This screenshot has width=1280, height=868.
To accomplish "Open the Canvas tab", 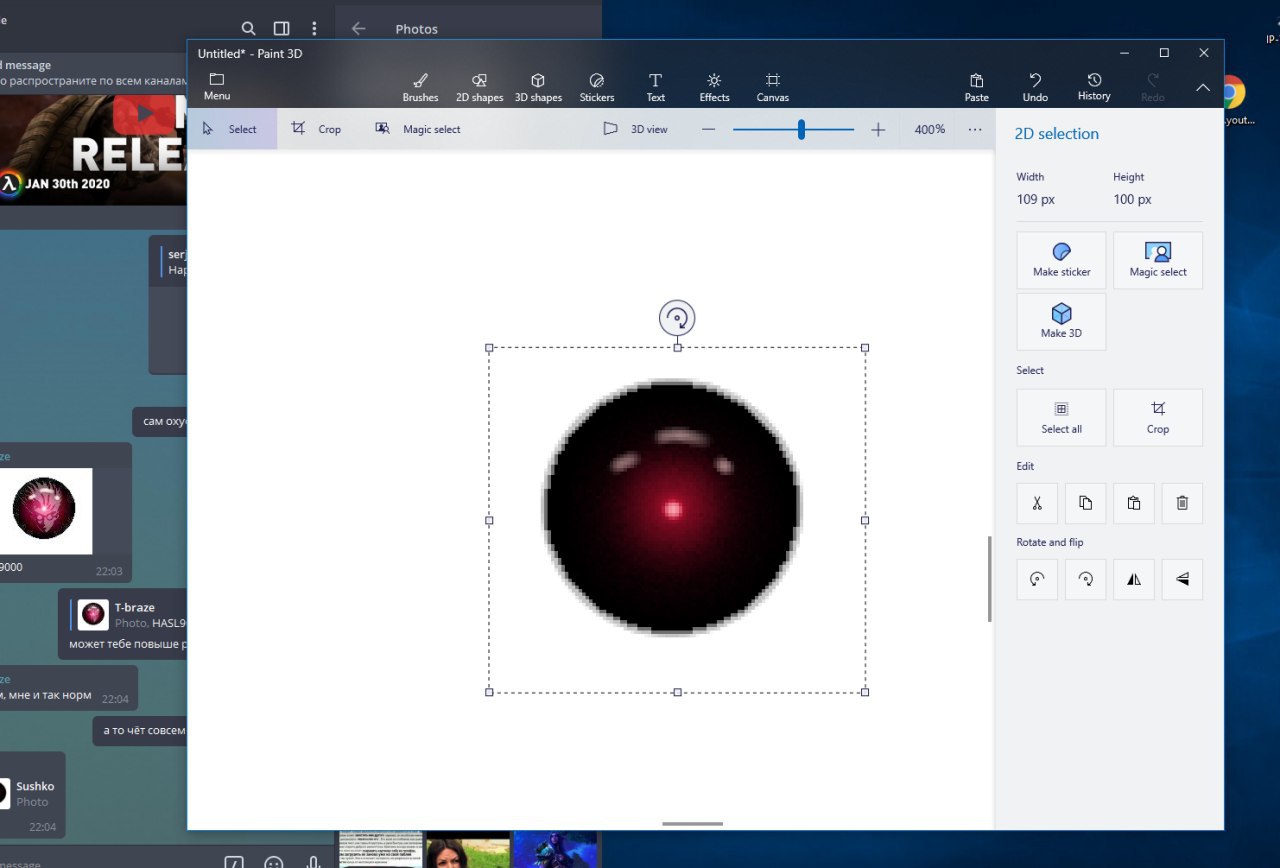I will pos(772,87).
